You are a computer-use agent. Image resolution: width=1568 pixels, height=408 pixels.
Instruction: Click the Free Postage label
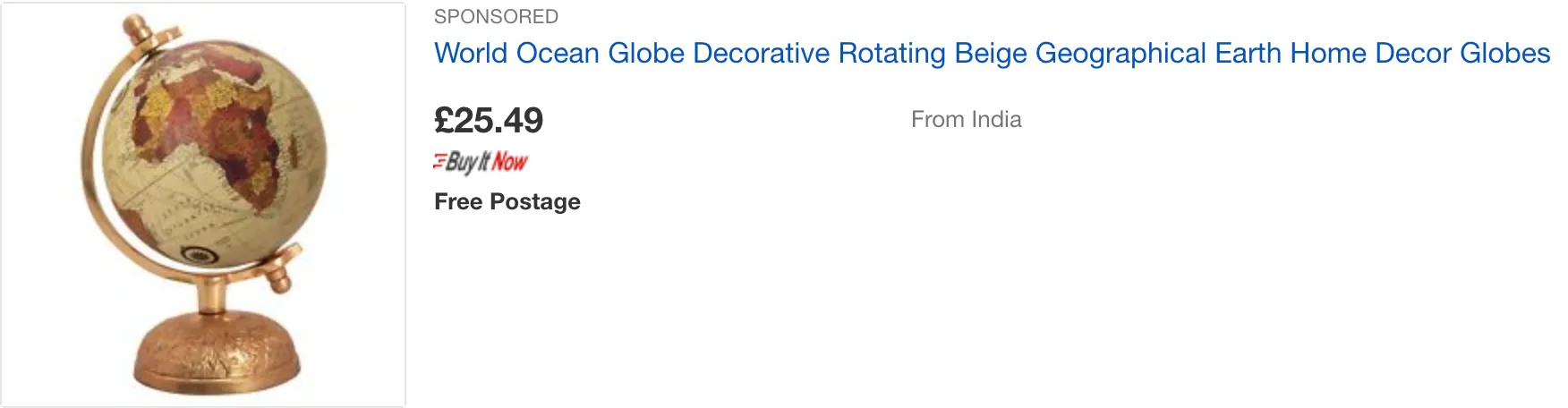(x=507, y=202)
